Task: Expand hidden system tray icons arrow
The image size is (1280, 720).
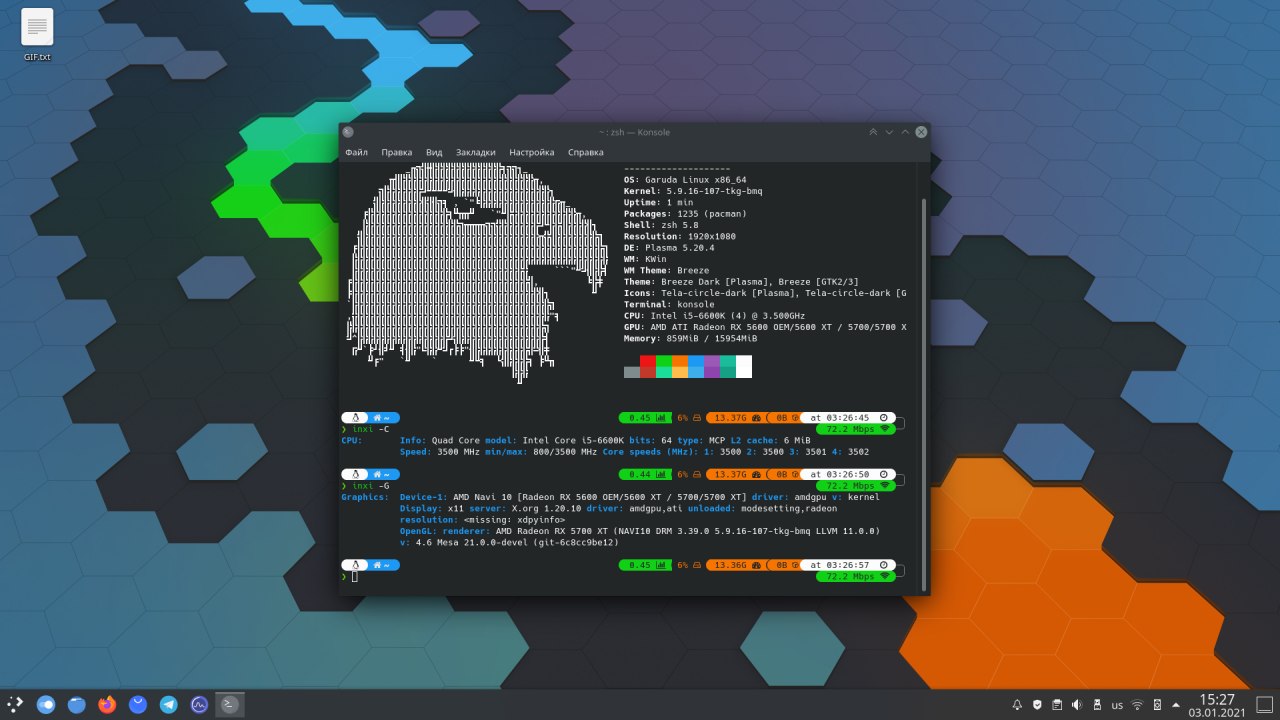Action: (1176, 705)
